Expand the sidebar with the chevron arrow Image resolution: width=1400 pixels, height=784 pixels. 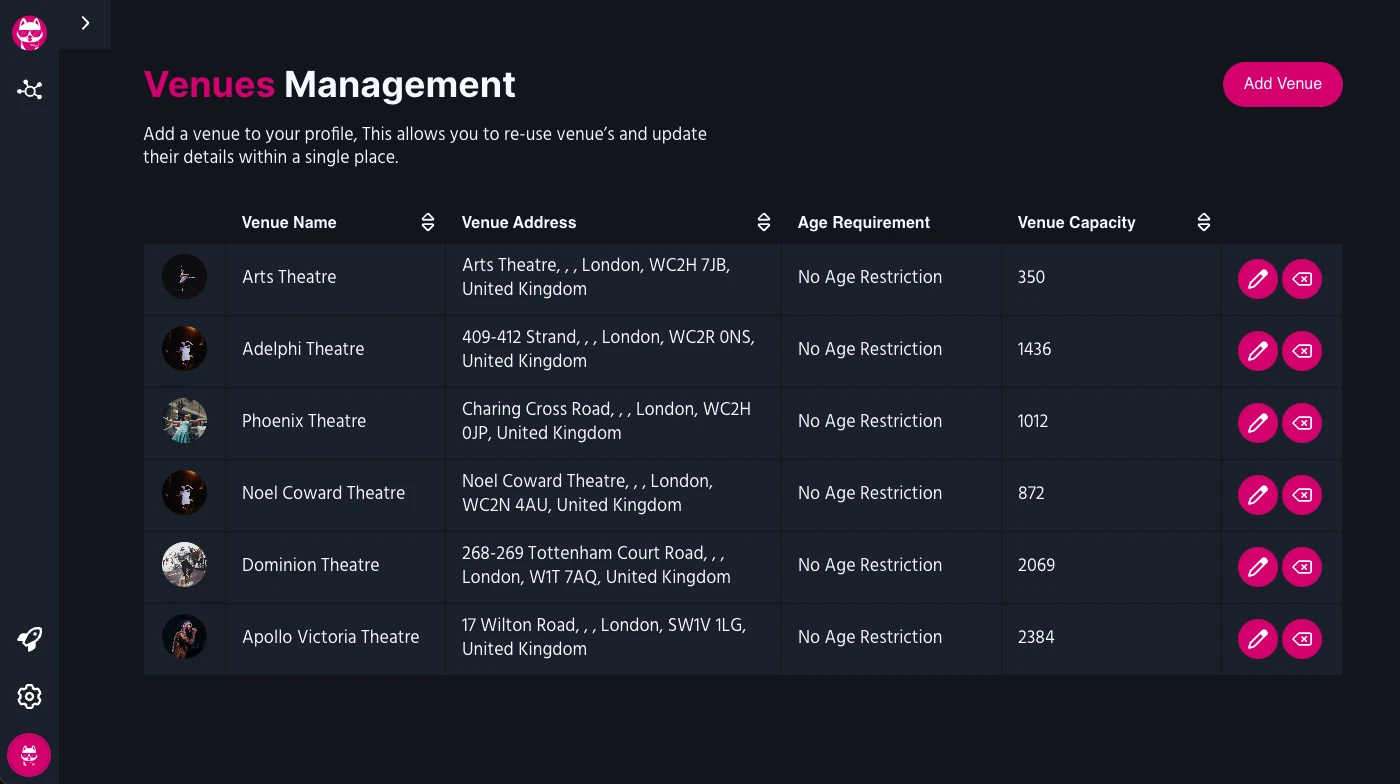click(x=85, y=23)
